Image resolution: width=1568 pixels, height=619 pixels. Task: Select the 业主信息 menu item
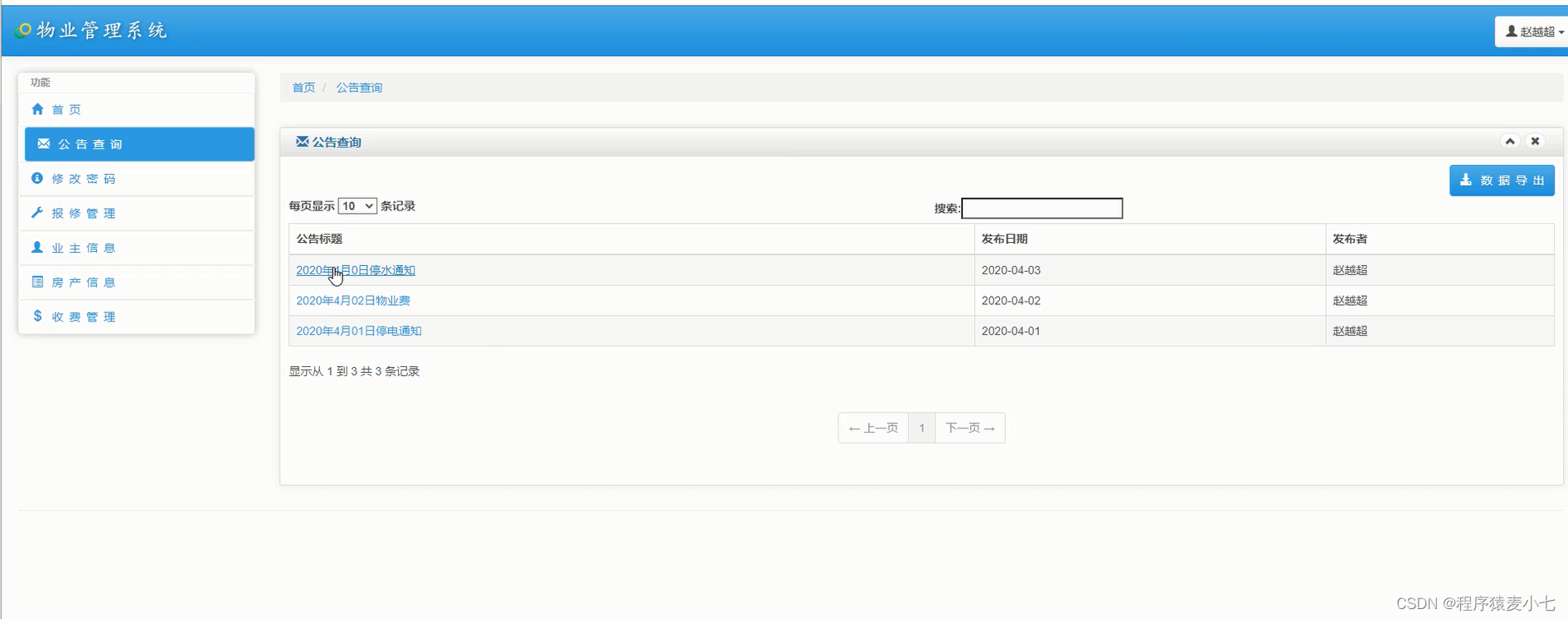pos(136,248)
